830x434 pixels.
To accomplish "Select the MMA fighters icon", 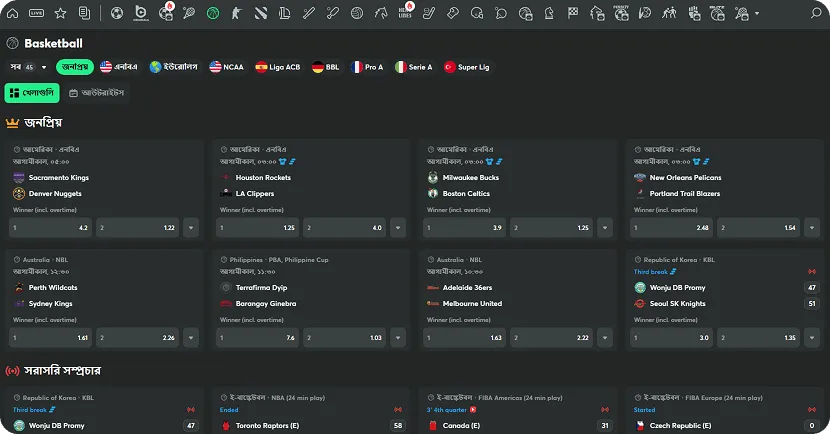I will (x=669, y=13).
